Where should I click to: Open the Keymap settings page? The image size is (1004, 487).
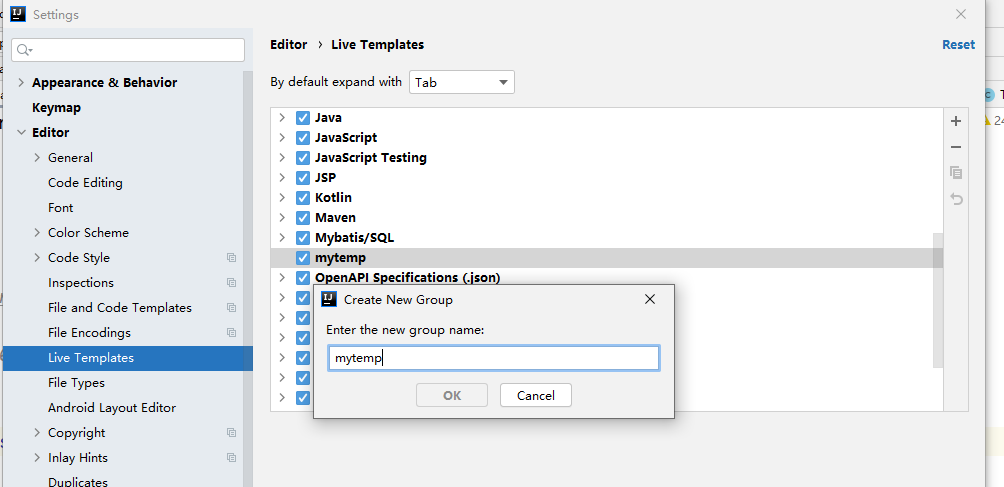point(56,108)
